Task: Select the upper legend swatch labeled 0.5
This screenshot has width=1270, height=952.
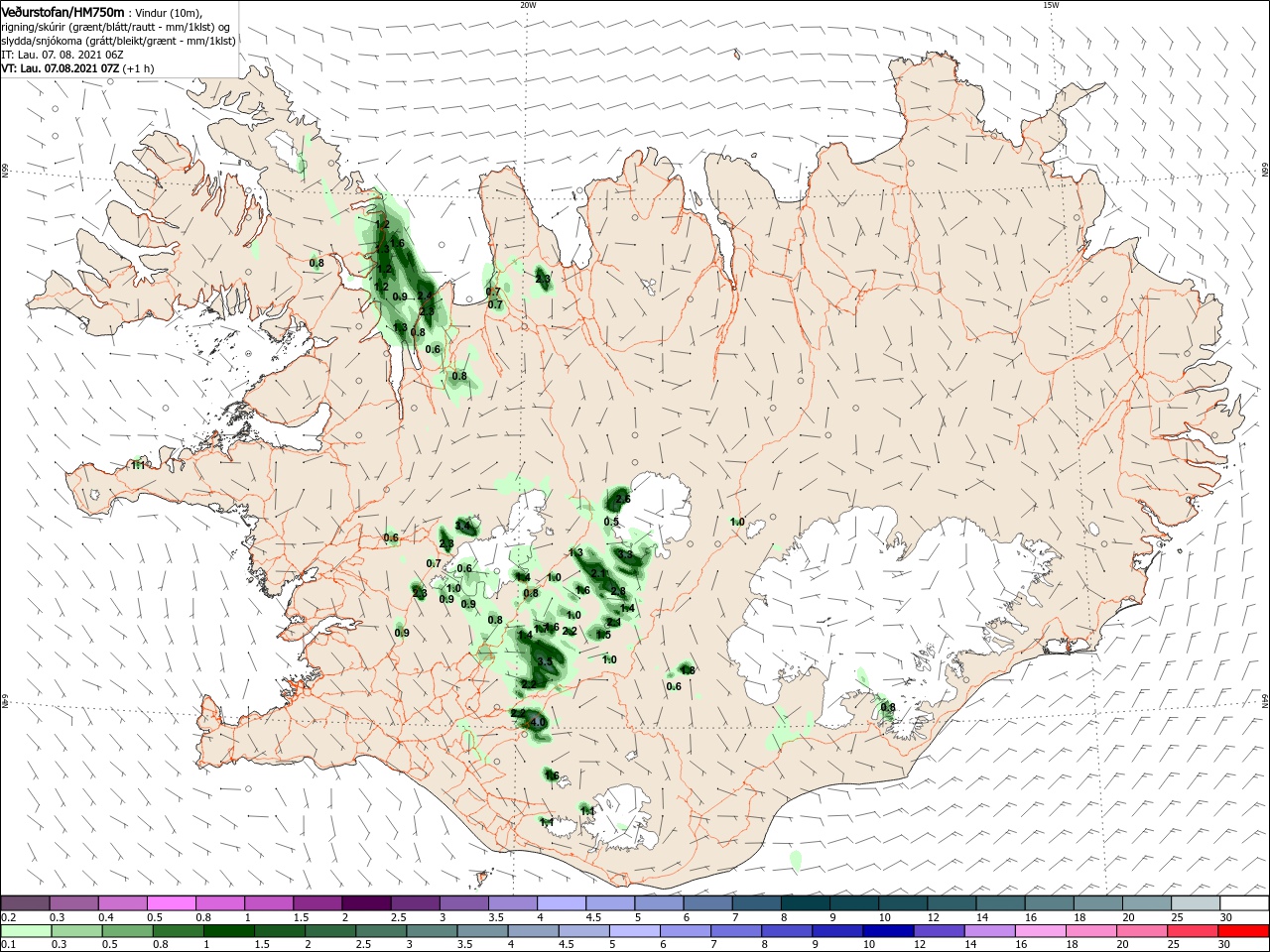Action: click(x=171, y=903)
